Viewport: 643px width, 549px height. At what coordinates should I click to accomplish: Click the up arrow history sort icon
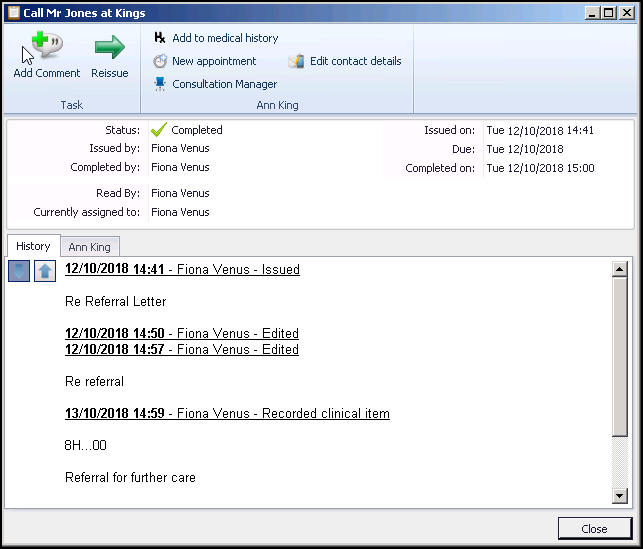45,271
